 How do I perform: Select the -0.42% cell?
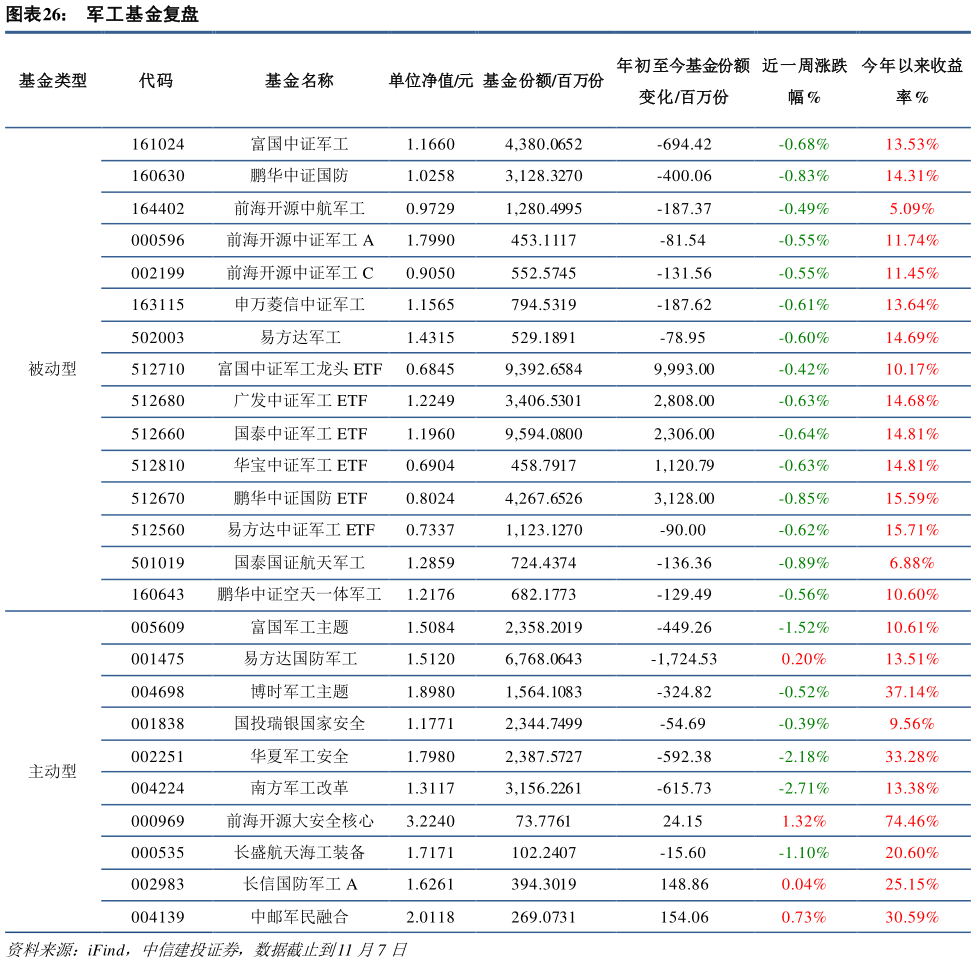[x=803, y=369]
